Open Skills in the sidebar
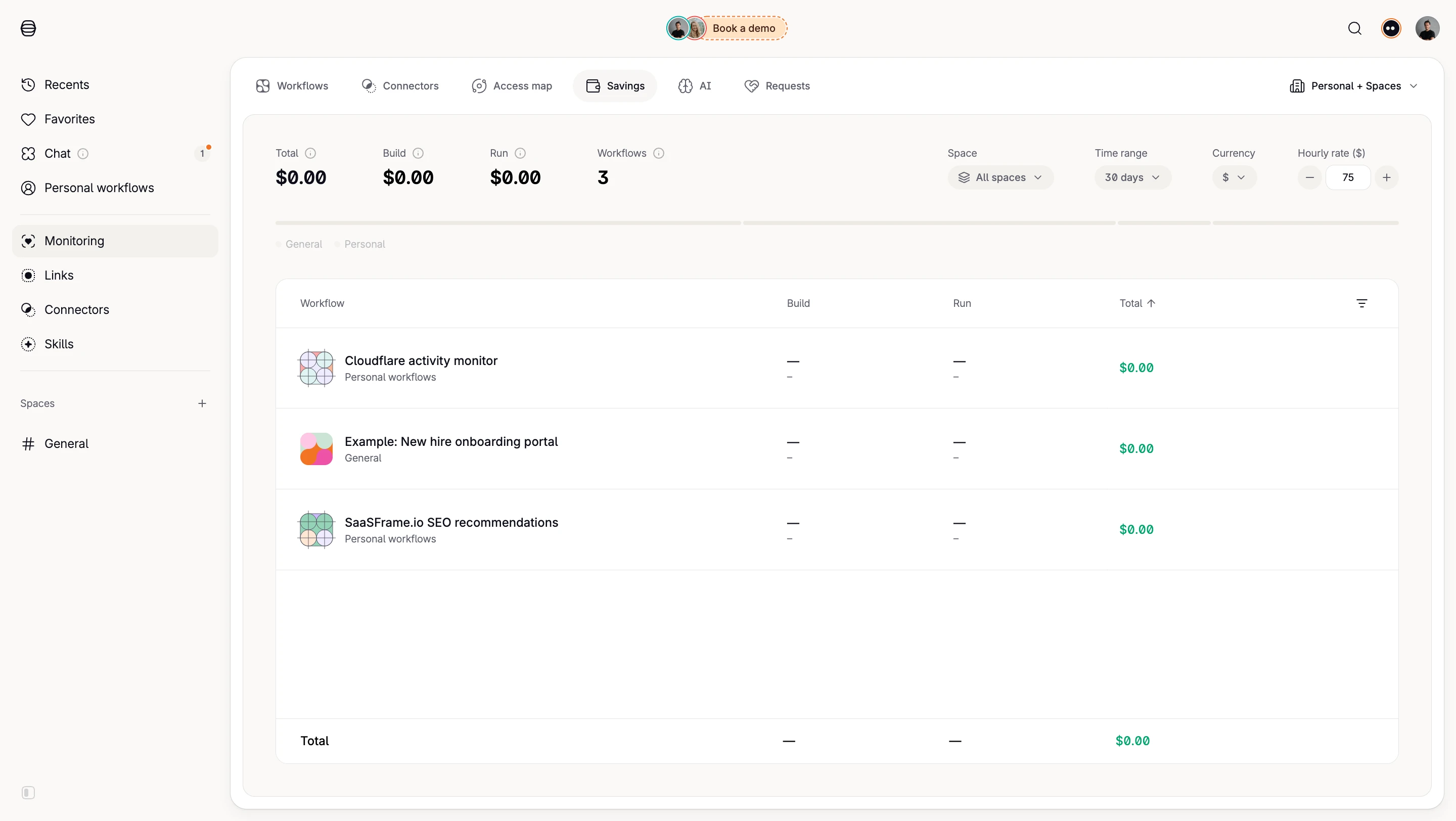1456x821 pixels. (x=115, y=344)
